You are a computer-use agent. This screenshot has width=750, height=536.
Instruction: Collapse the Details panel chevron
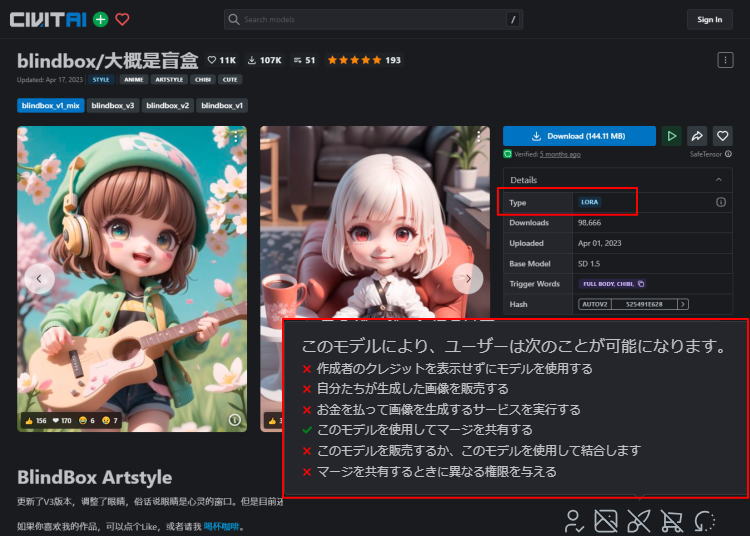click(717, 180)
